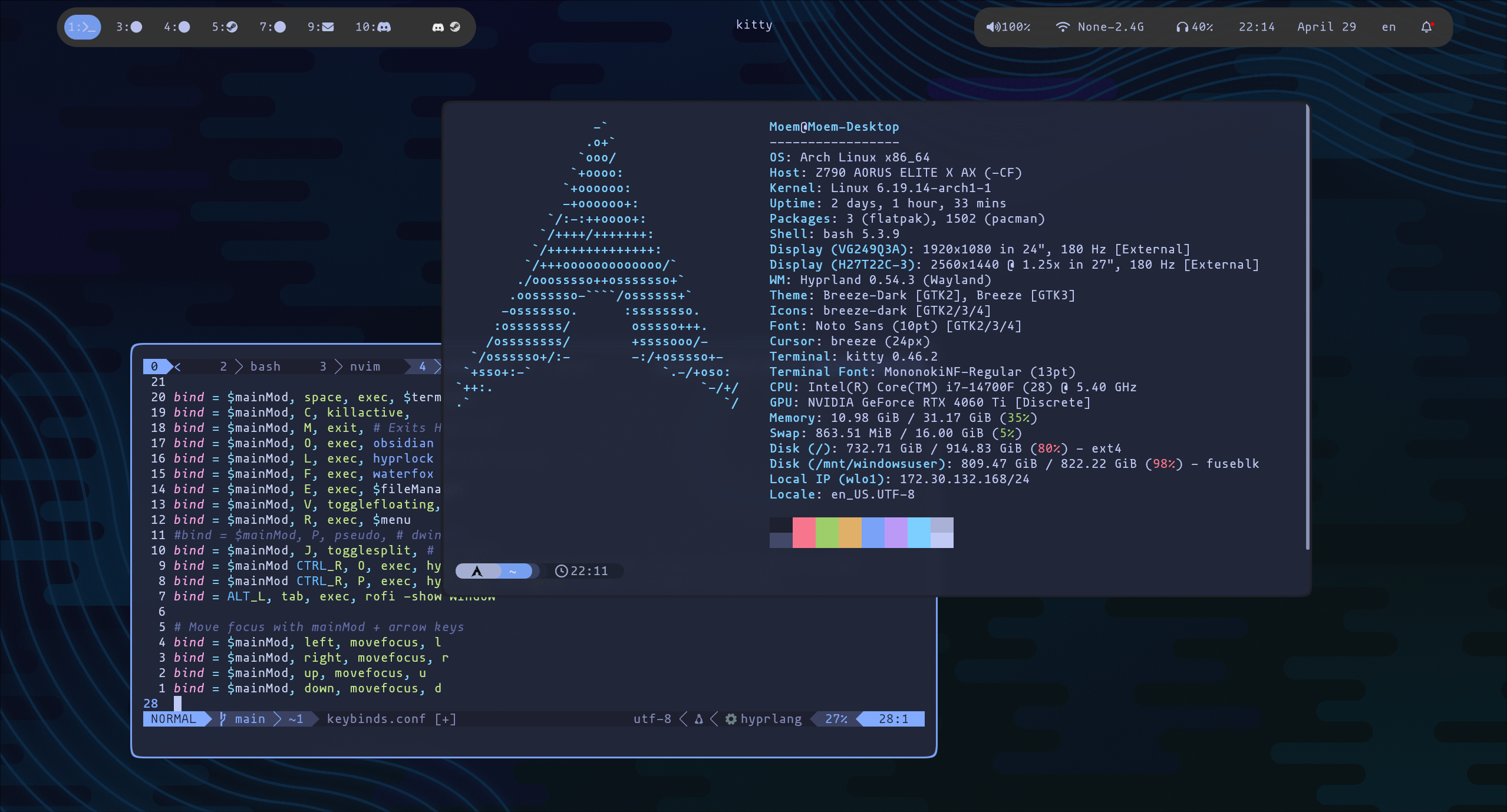Viewport: 1507px width, 812px height.
Task: Click the 'left, movefocus, l' binding line
Action: click(x=307, y=642)
